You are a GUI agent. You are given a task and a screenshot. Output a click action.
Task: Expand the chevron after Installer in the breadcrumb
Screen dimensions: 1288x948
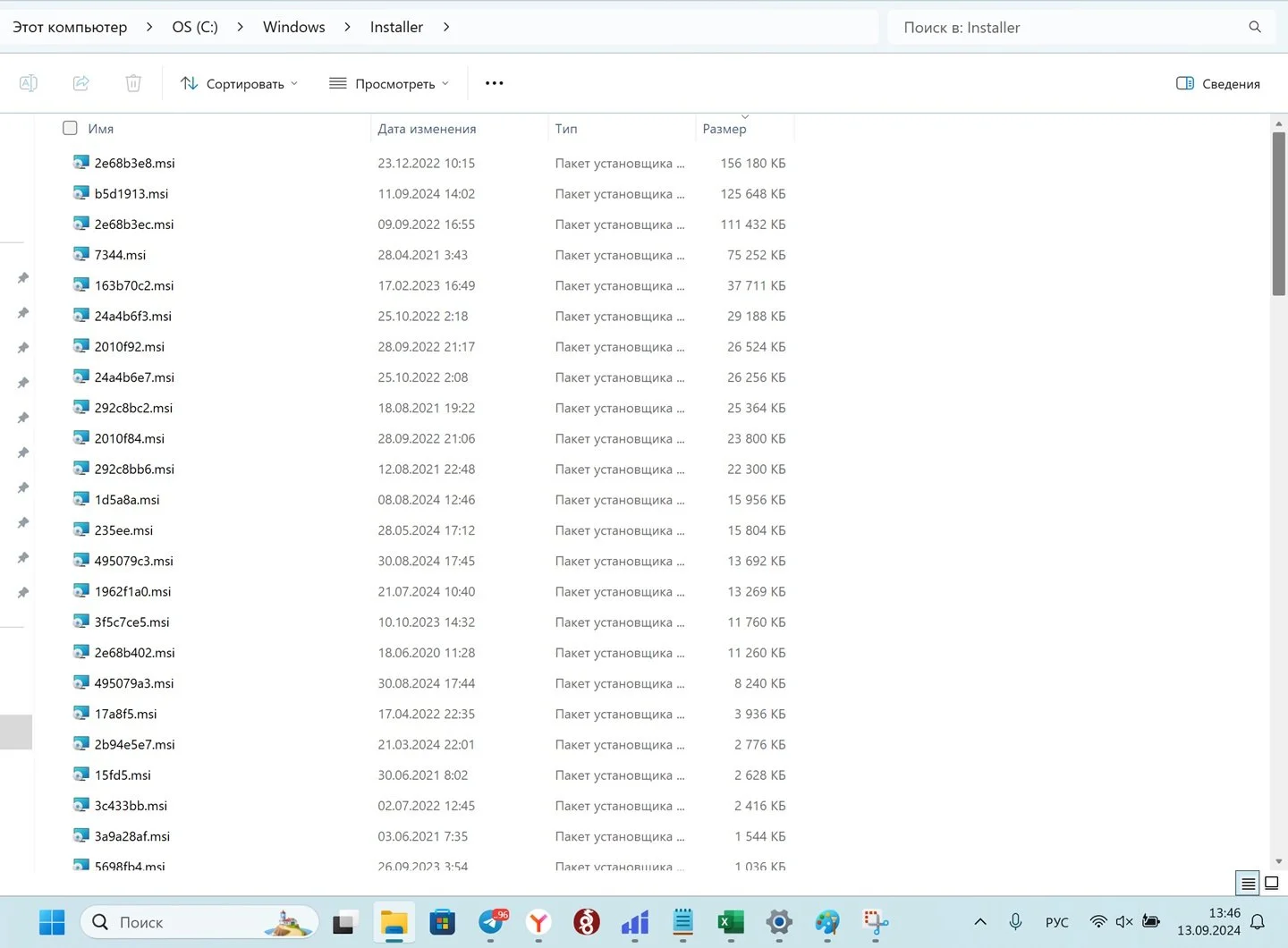(446, 27)
